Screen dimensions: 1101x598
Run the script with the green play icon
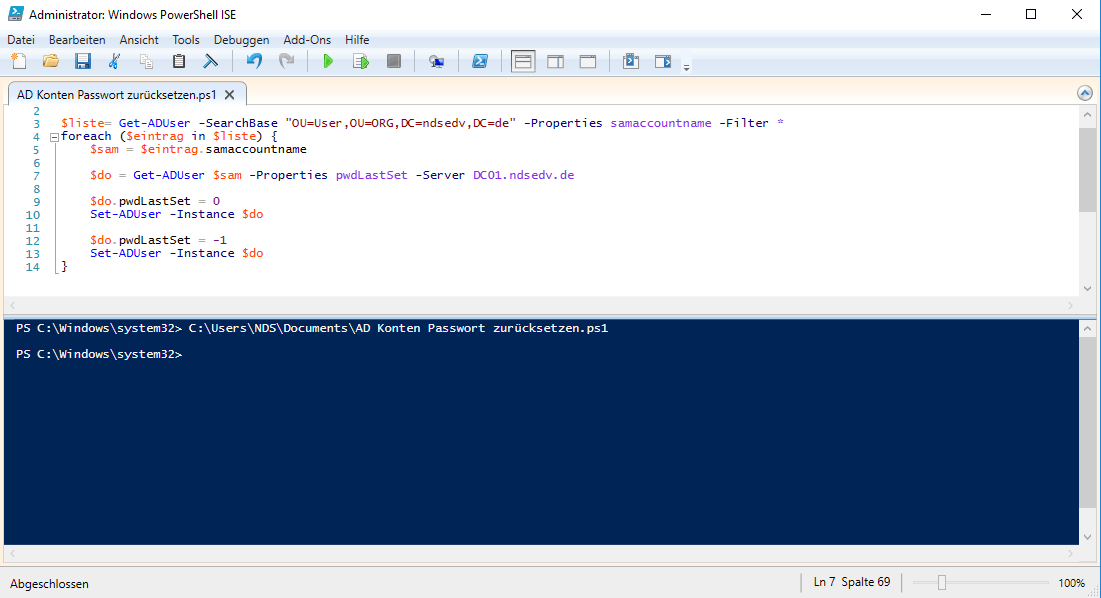click(327, 62)
